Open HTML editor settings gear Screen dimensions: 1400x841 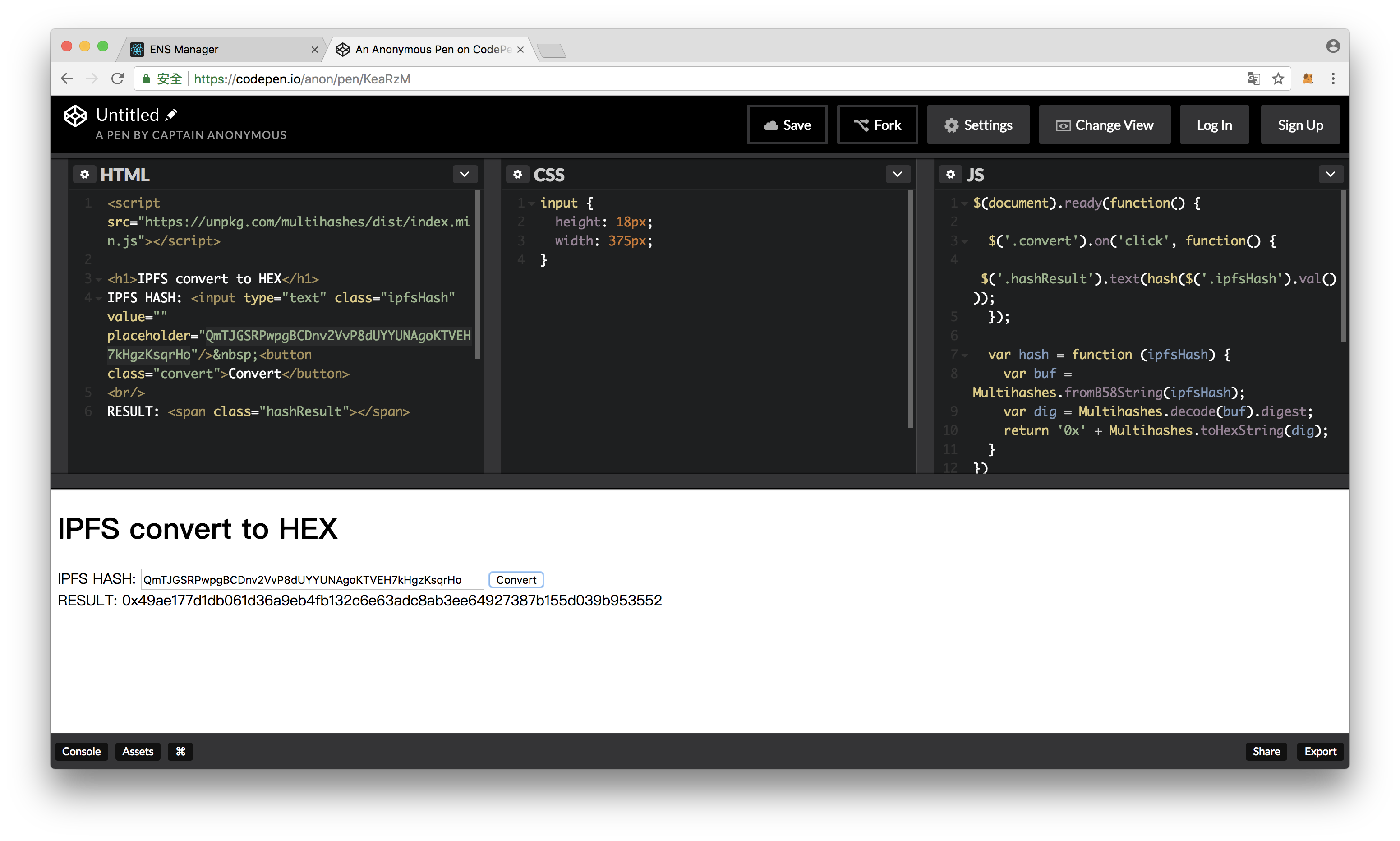(x=85, y=175)
